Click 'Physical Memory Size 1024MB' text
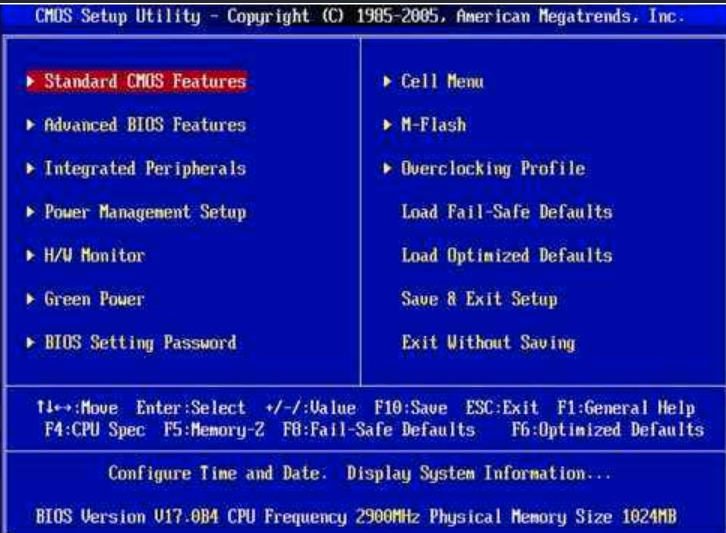Viewport: 726px width, 533px height. [x=553, y=516]
